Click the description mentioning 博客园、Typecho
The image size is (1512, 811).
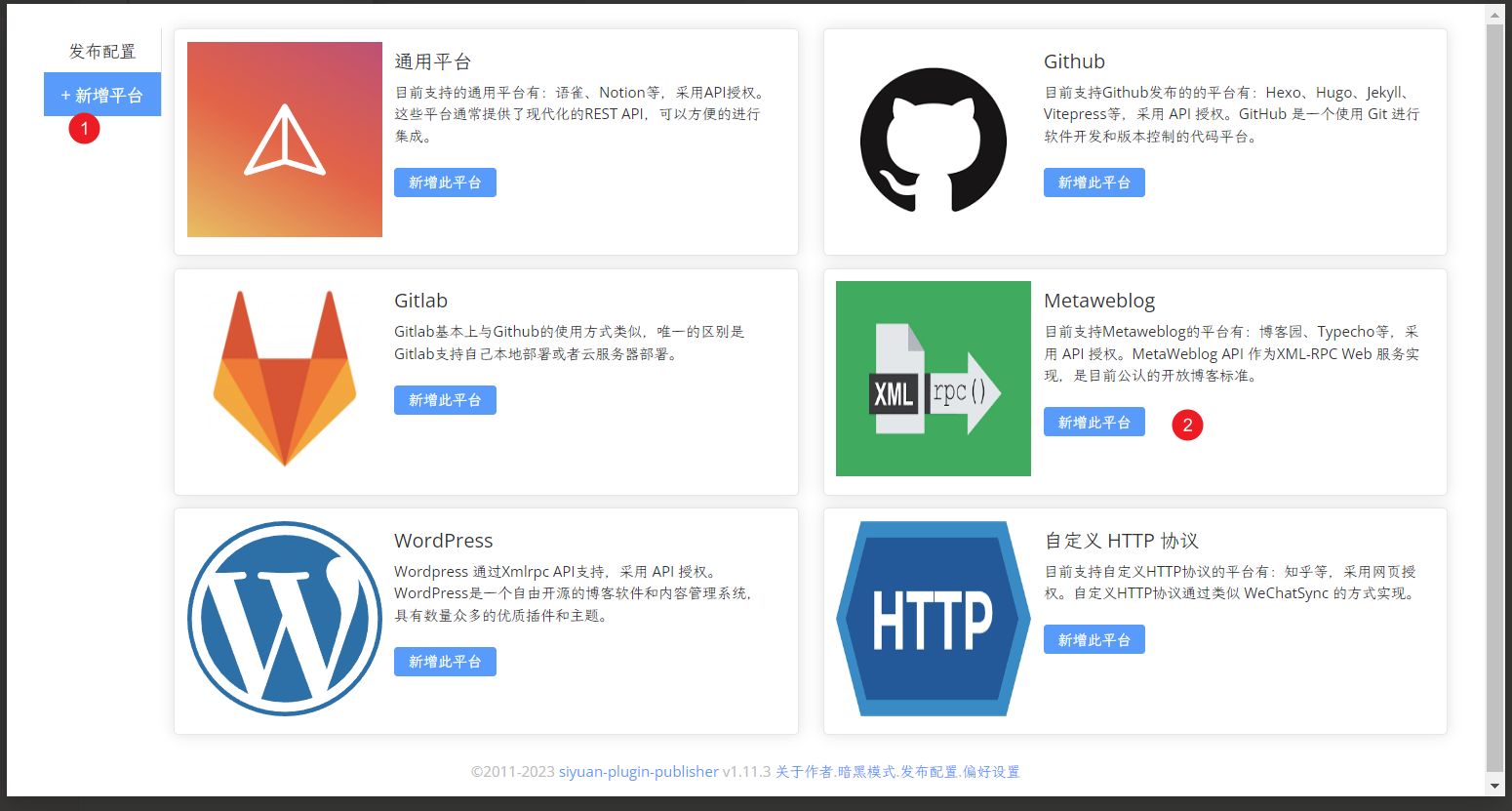[x=1232, y=353]
